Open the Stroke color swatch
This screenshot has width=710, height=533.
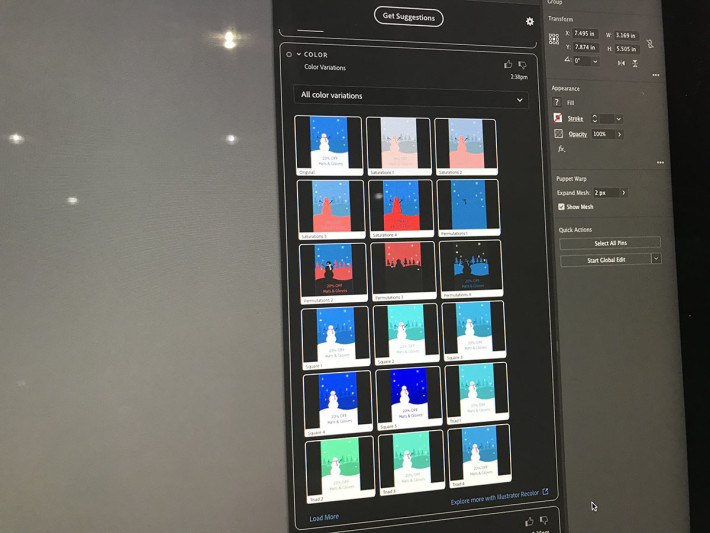(558, 118)
